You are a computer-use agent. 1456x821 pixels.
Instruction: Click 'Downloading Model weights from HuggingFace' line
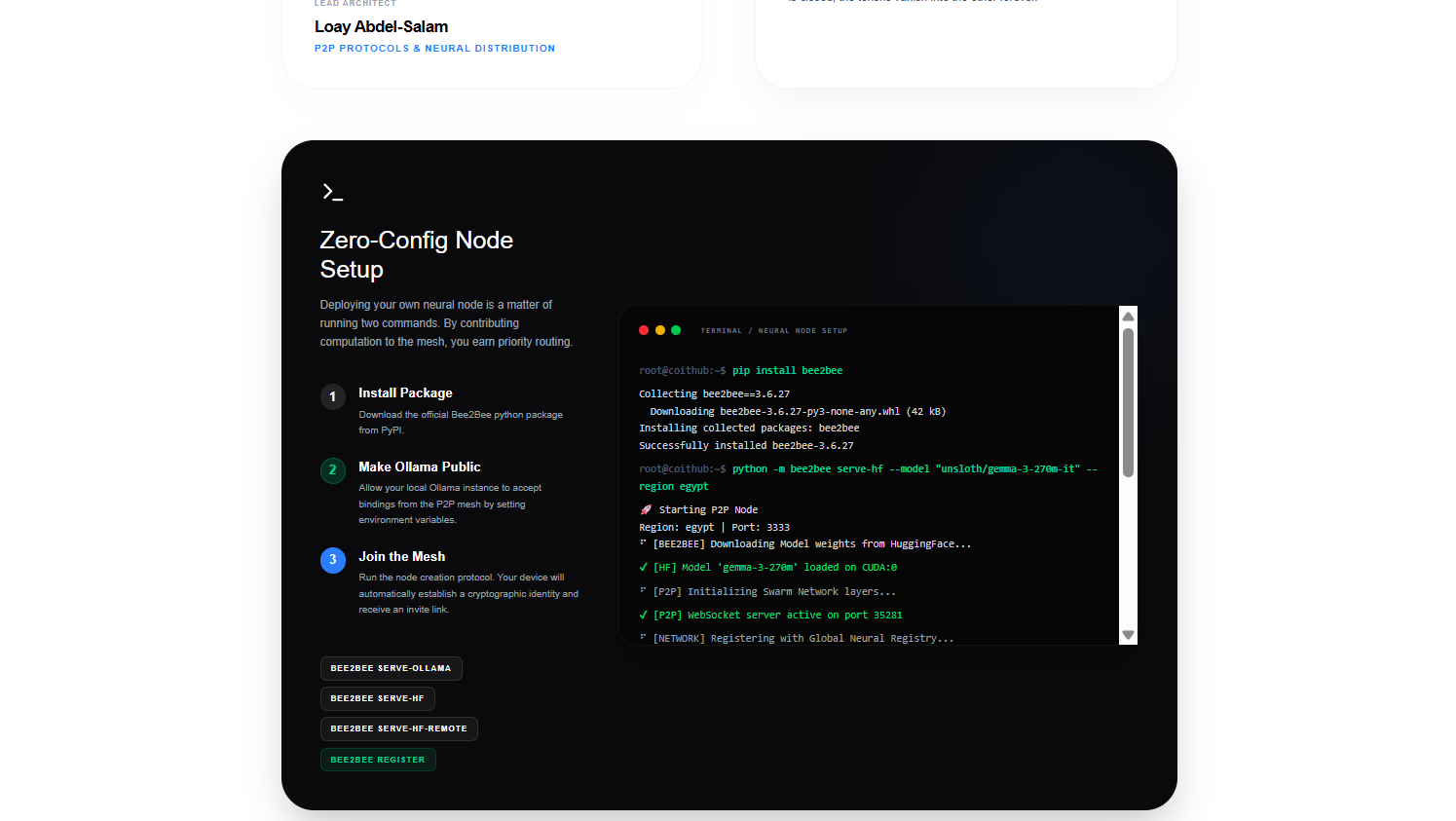pos(805,544)
